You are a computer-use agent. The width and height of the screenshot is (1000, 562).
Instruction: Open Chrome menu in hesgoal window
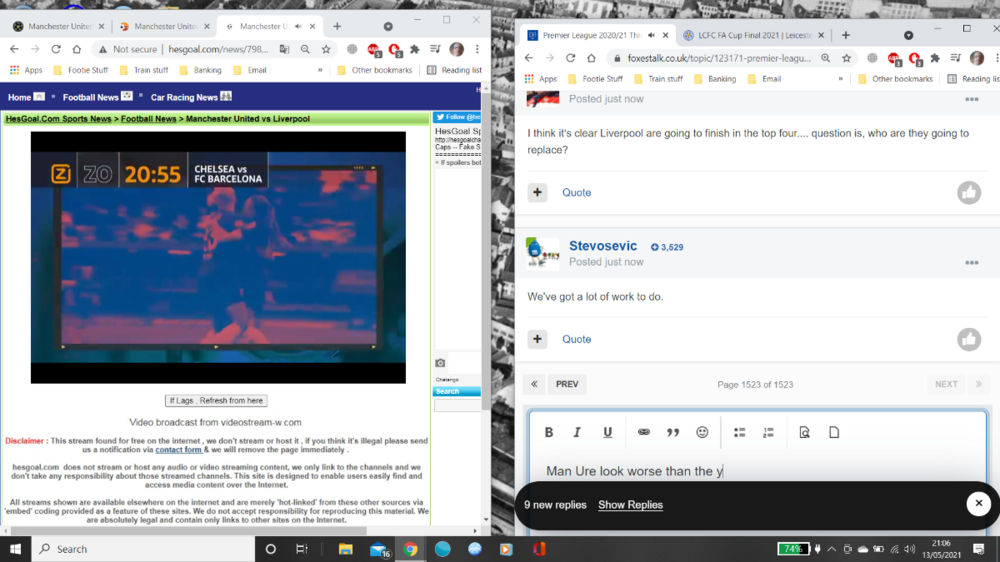pyautogui.click(x=477, y=49)
